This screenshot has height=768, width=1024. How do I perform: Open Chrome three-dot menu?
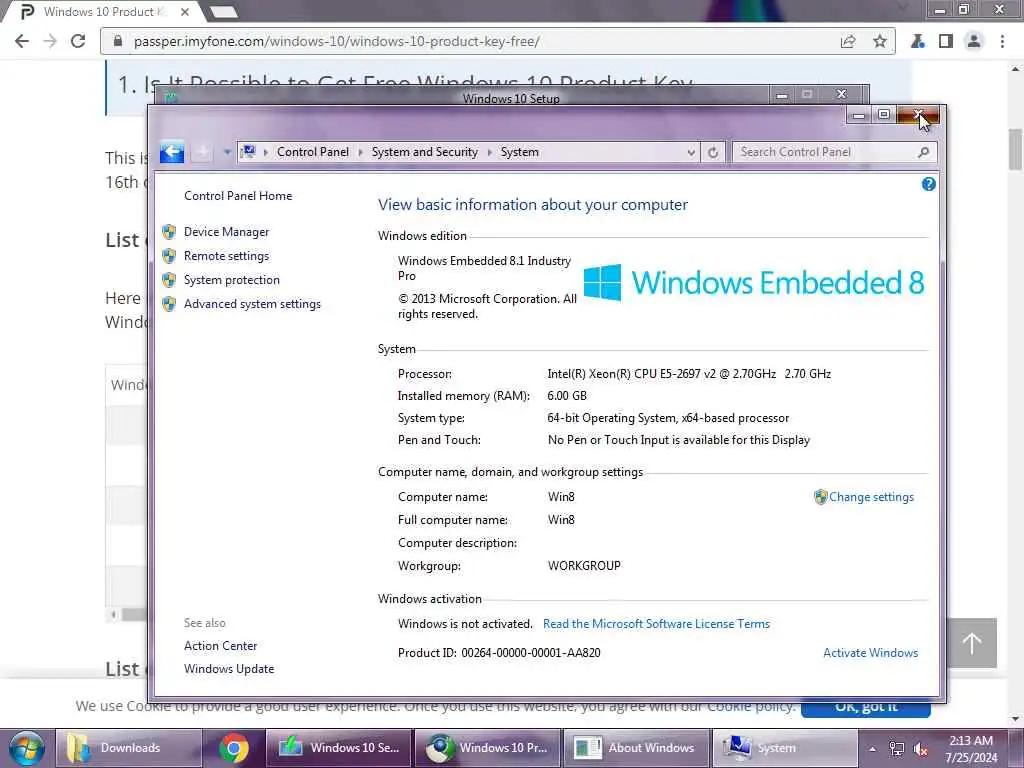point(1002,41)
